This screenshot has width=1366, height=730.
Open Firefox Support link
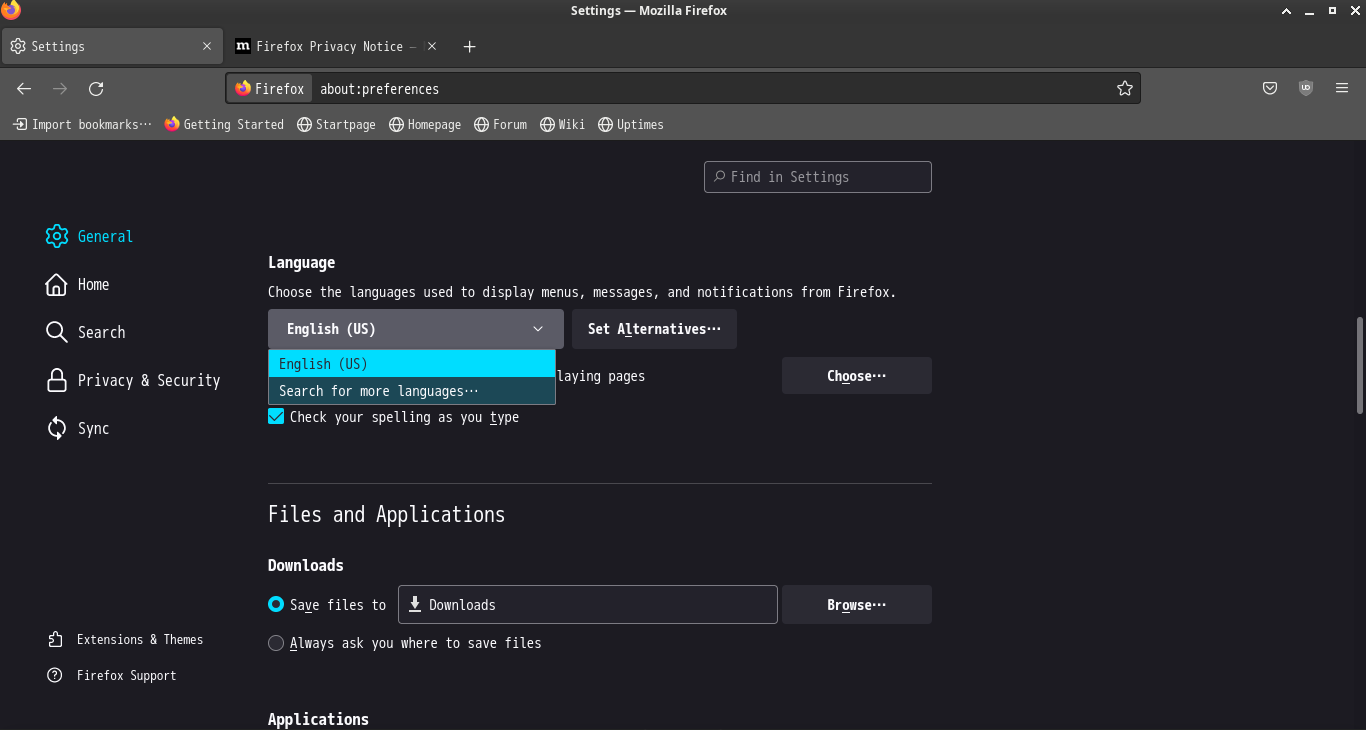click(x=112, y=675)
